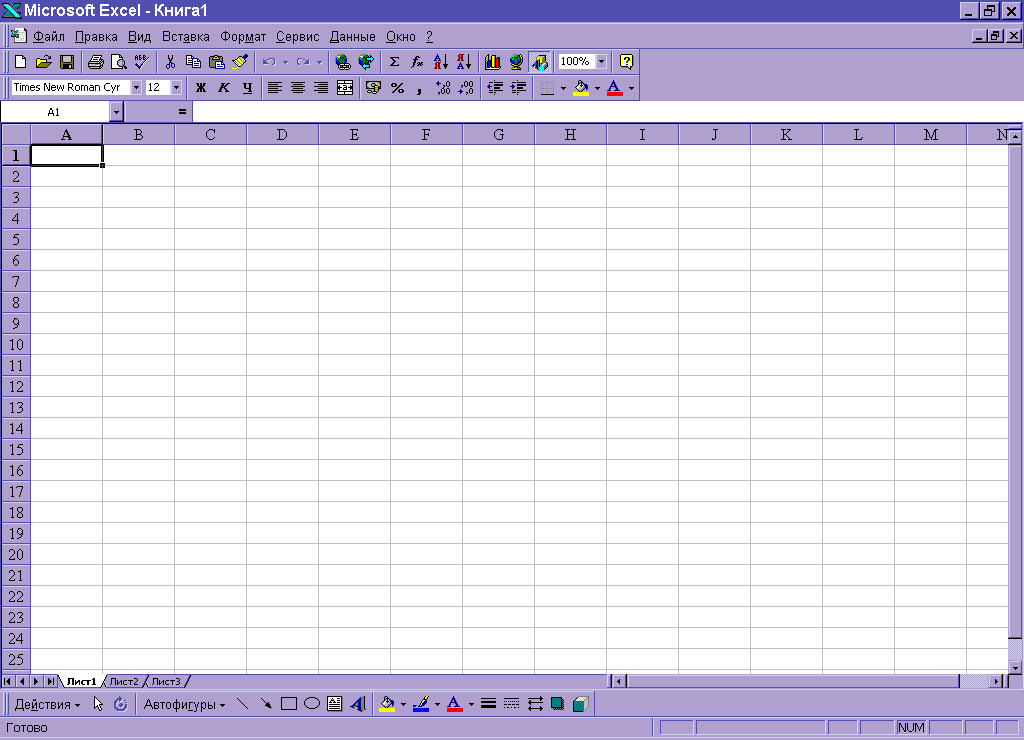Click the Increase Indent icon
1024x740 pixels.
pyautogui.click(x=519, y=88)
